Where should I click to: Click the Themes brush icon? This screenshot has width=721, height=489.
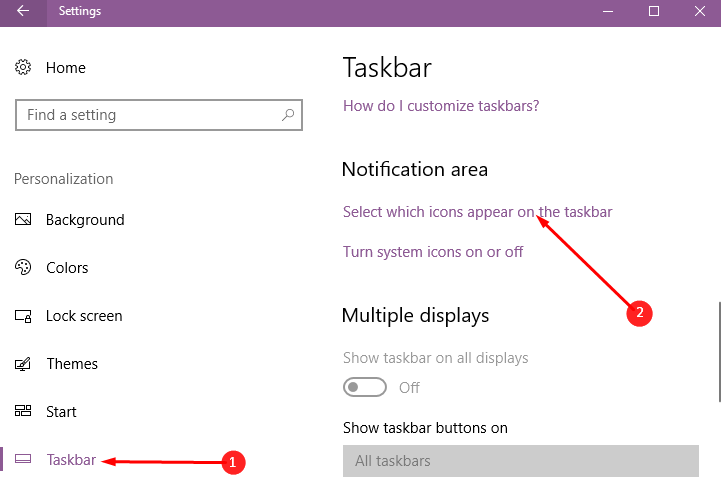[23, 364]
